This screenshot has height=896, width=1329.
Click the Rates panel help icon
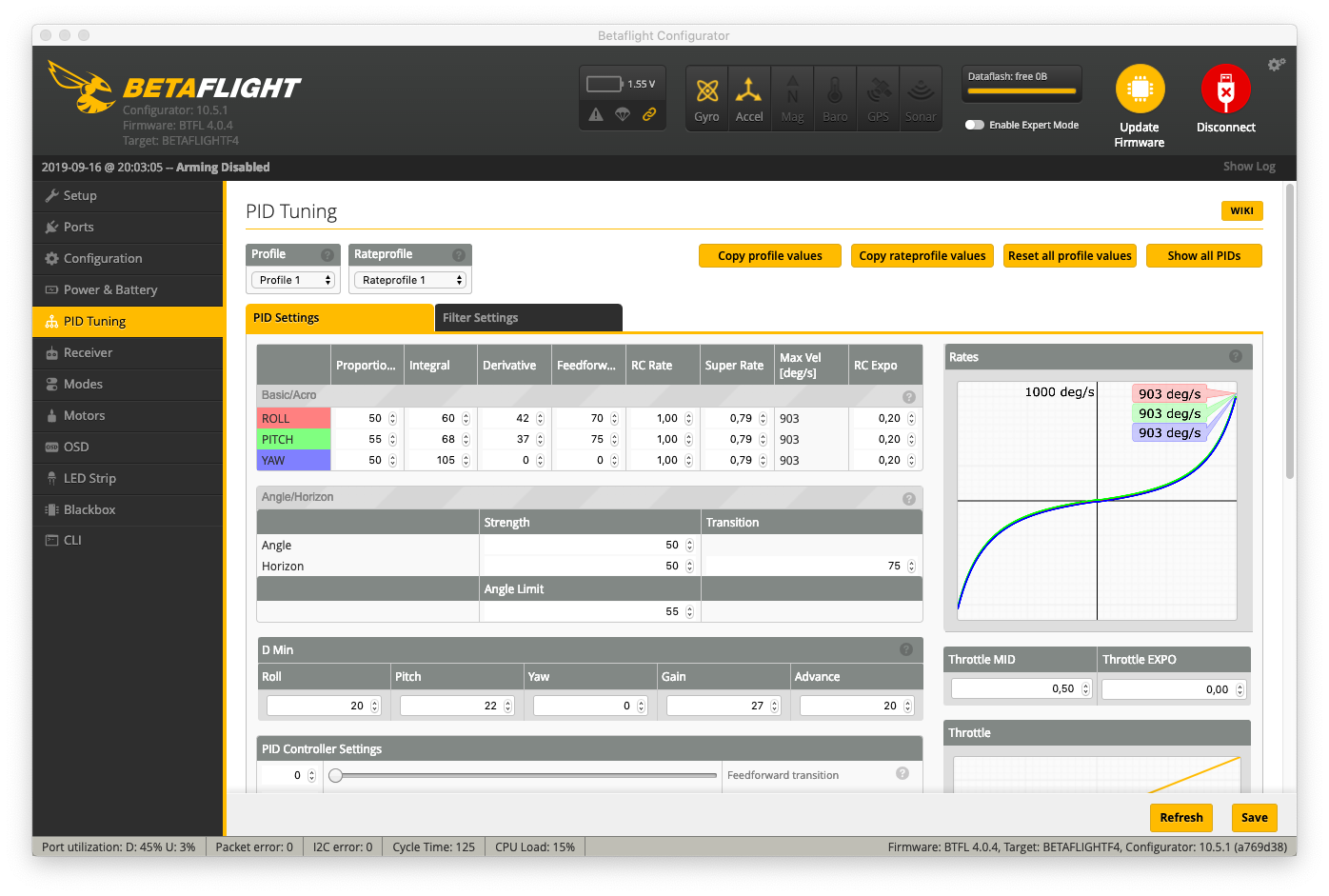(x=1235, y=356)
